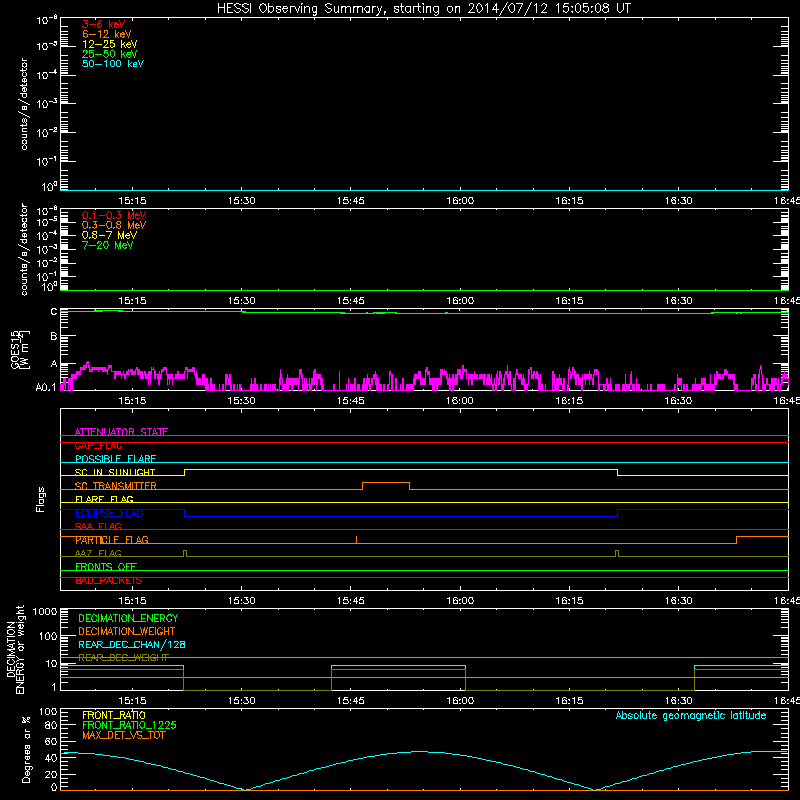The image size is (800, 800).
Task: Click the Absolute geomagnetic latitude label
Action: (x=691, y=715)
